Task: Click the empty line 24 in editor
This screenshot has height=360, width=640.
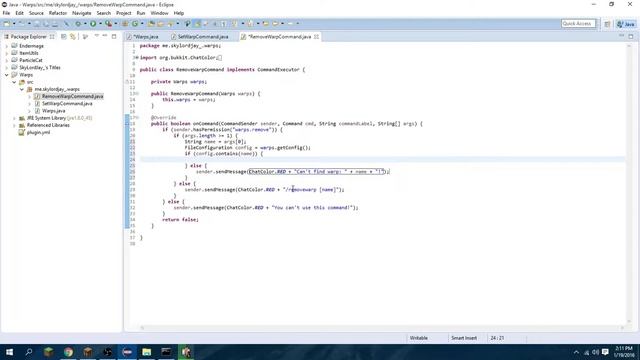Action: (382, 160)
